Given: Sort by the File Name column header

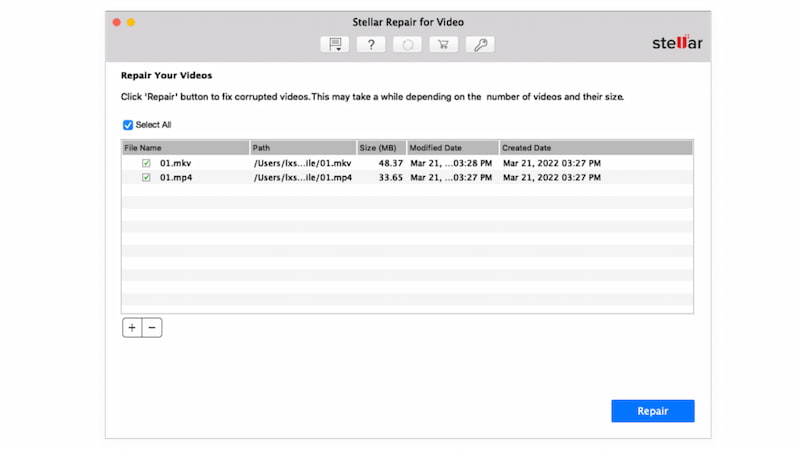Looking at the screenshot, I should point(185,148).
